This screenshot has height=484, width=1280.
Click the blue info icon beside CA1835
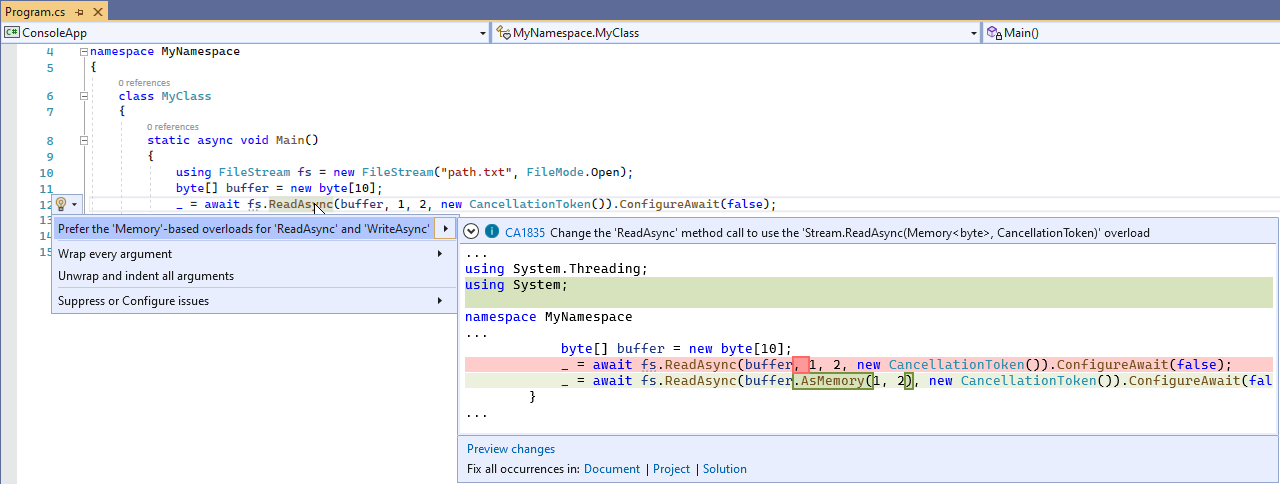491,232
